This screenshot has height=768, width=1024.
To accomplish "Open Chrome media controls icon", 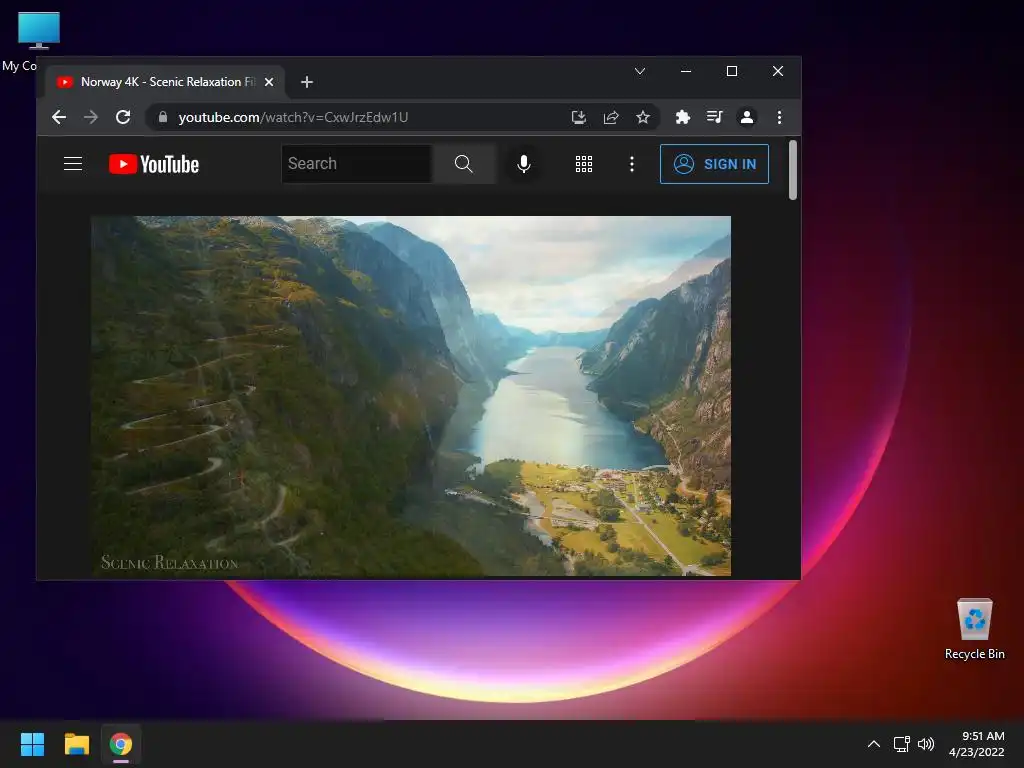I will click(714, 117).
